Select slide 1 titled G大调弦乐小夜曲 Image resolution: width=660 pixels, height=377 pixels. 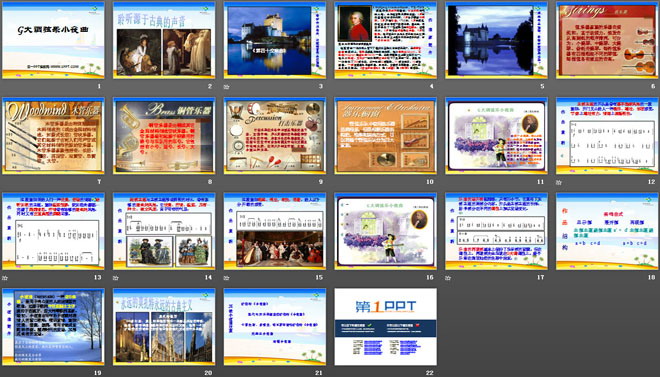(53, 40)
